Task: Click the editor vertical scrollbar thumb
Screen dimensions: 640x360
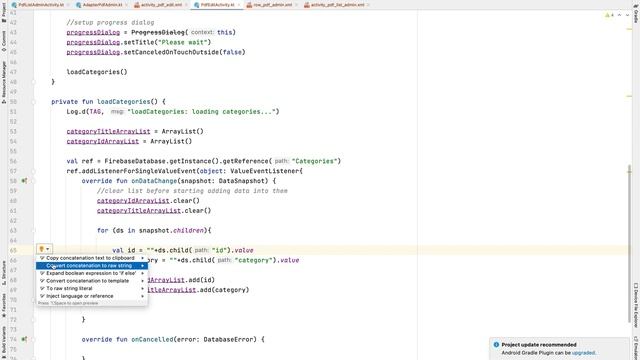Action: coord(629,243)
